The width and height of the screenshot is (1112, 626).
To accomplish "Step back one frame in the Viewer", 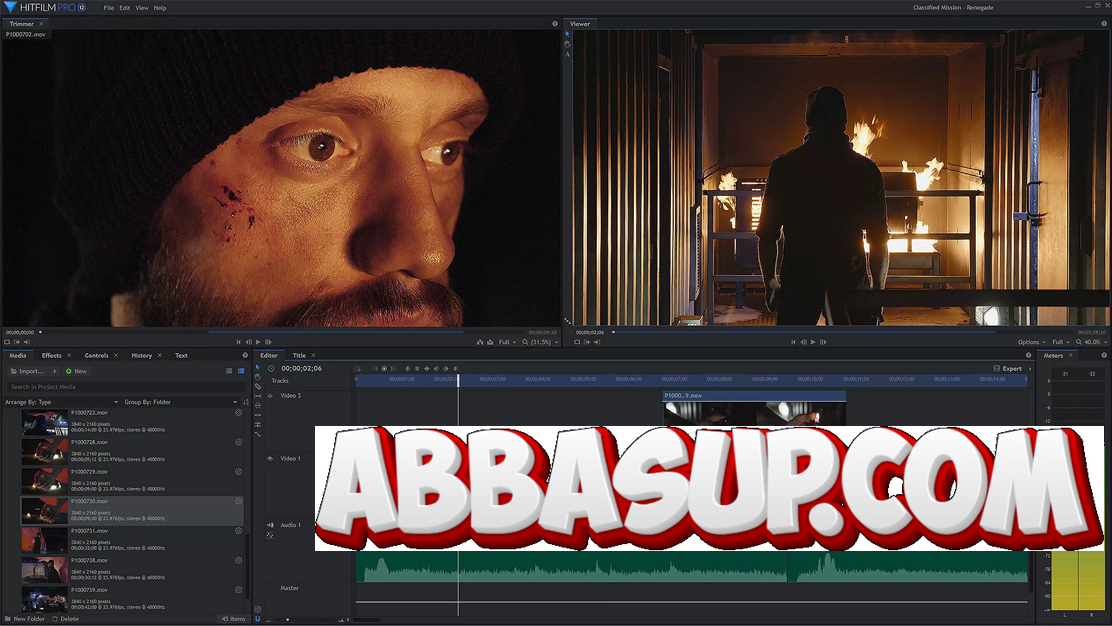I will pos(804,342).
